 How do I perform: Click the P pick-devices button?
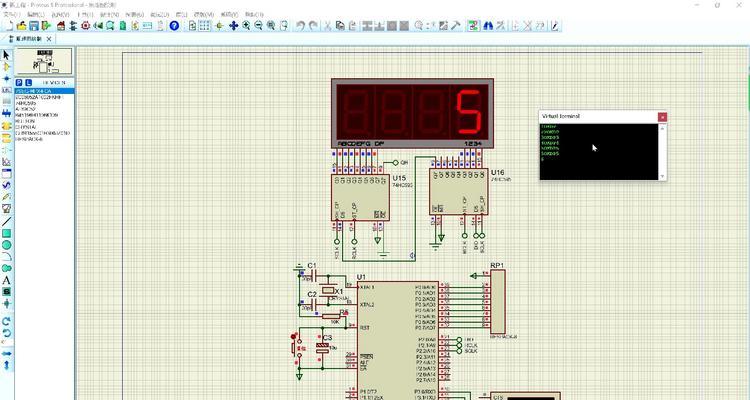click(x=19, y=83)
